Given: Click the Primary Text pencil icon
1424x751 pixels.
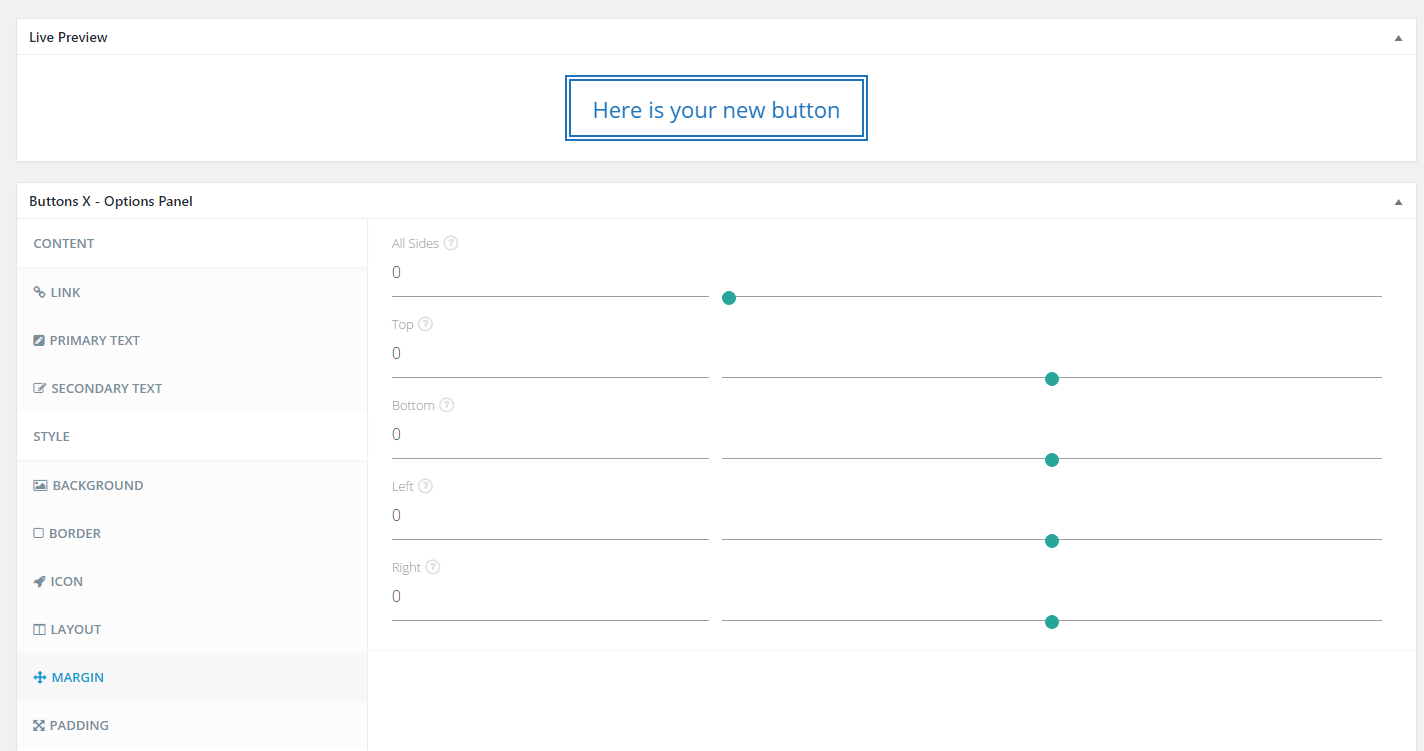Looking at the screenshot, I should 38,340.
